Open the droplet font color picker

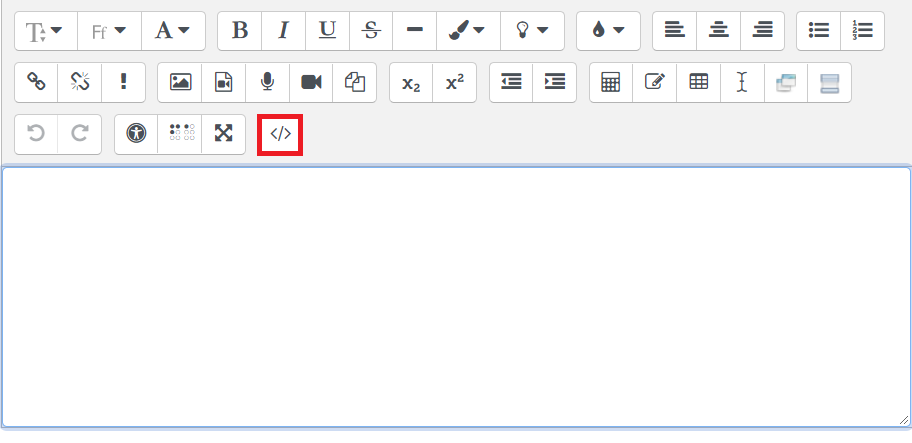click(608, 31)
